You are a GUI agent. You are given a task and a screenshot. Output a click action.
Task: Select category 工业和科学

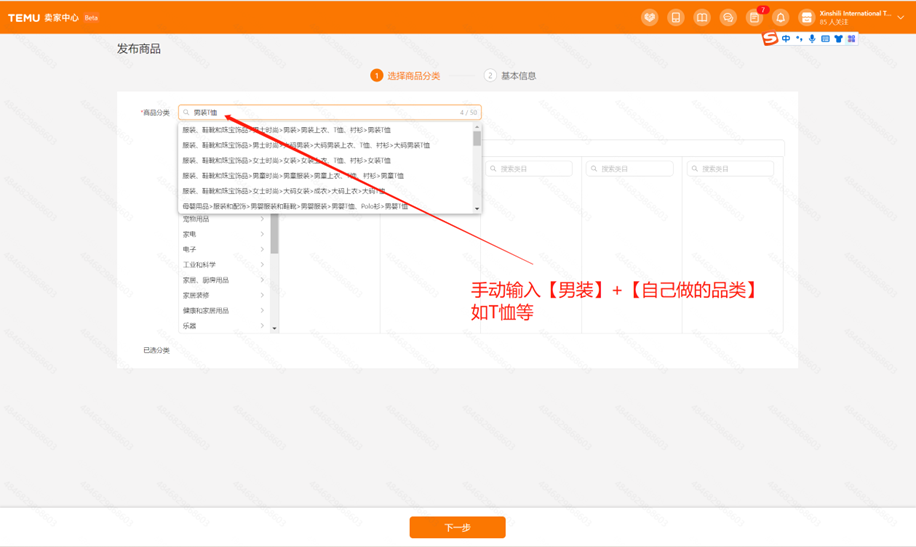point(199,264)
